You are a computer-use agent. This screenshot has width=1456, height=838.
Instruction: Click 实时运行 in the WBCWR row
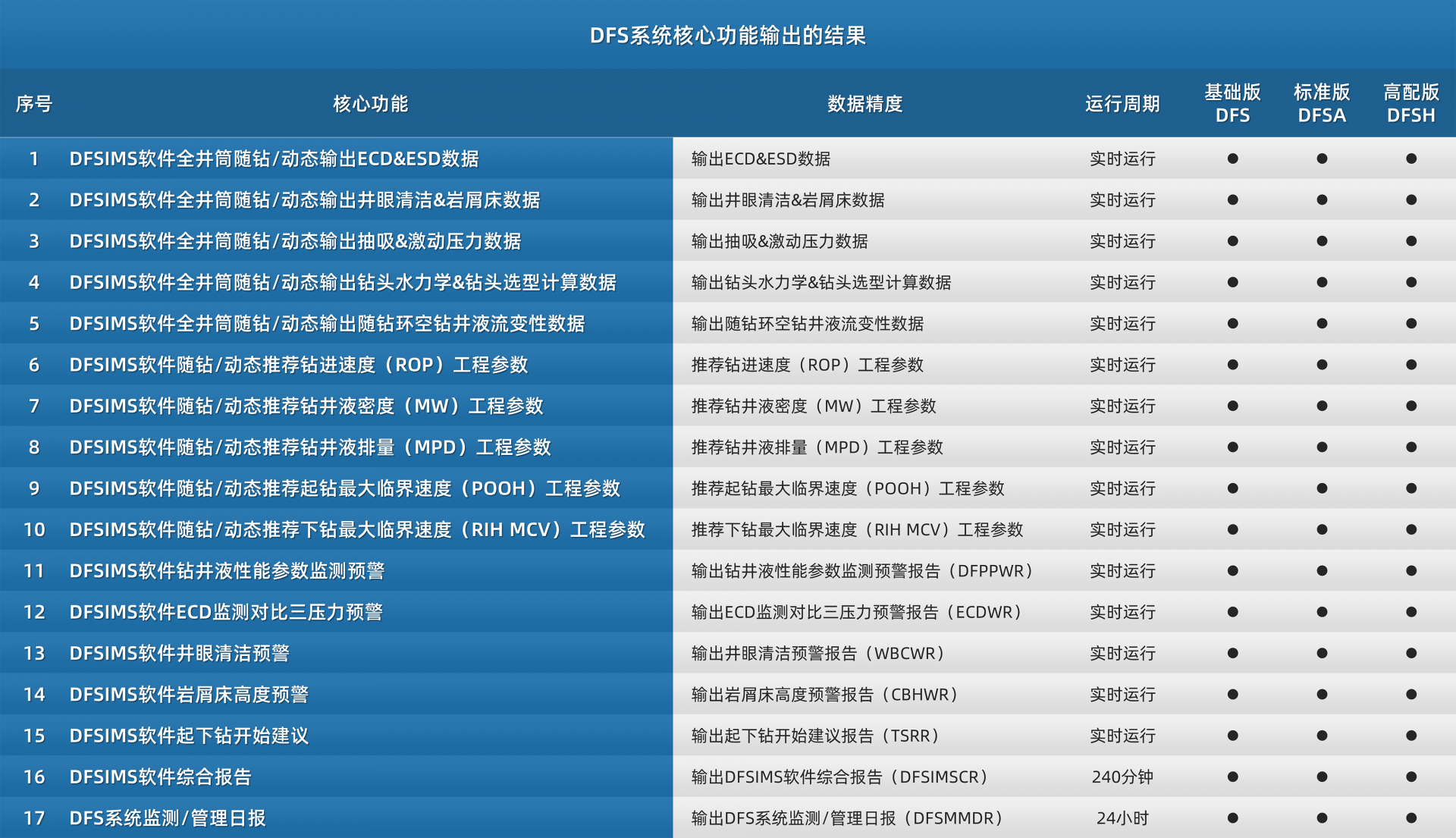(1122, 653)
